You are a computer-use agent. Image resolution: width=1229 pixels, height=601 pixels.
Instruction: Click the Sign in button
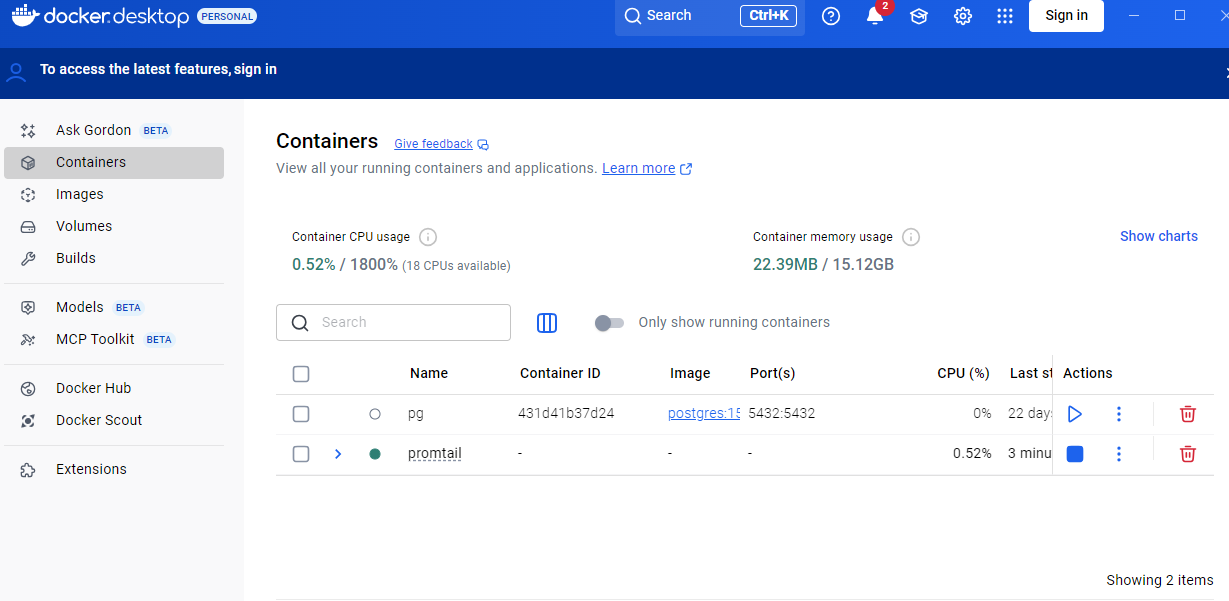pos(1066,16)
